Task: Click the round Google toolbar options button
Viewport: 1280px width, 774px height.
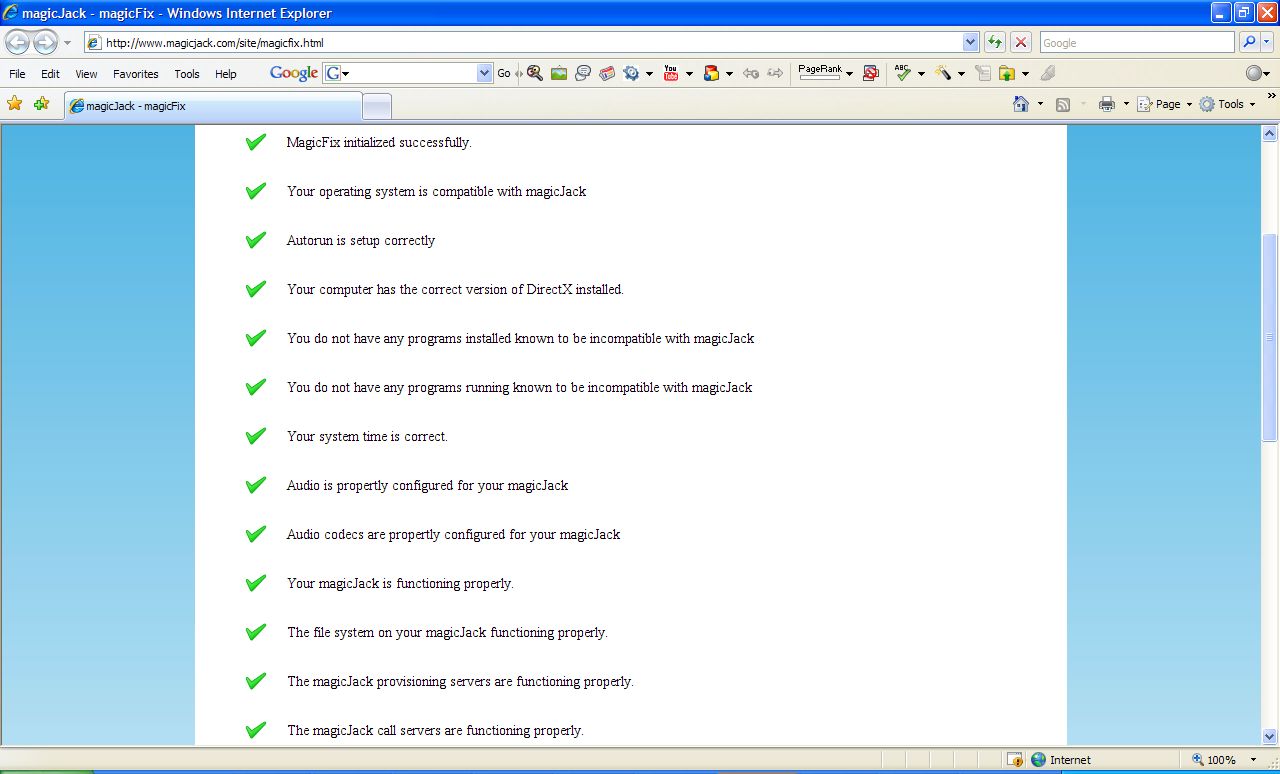Action: [x=1256, y=73]
